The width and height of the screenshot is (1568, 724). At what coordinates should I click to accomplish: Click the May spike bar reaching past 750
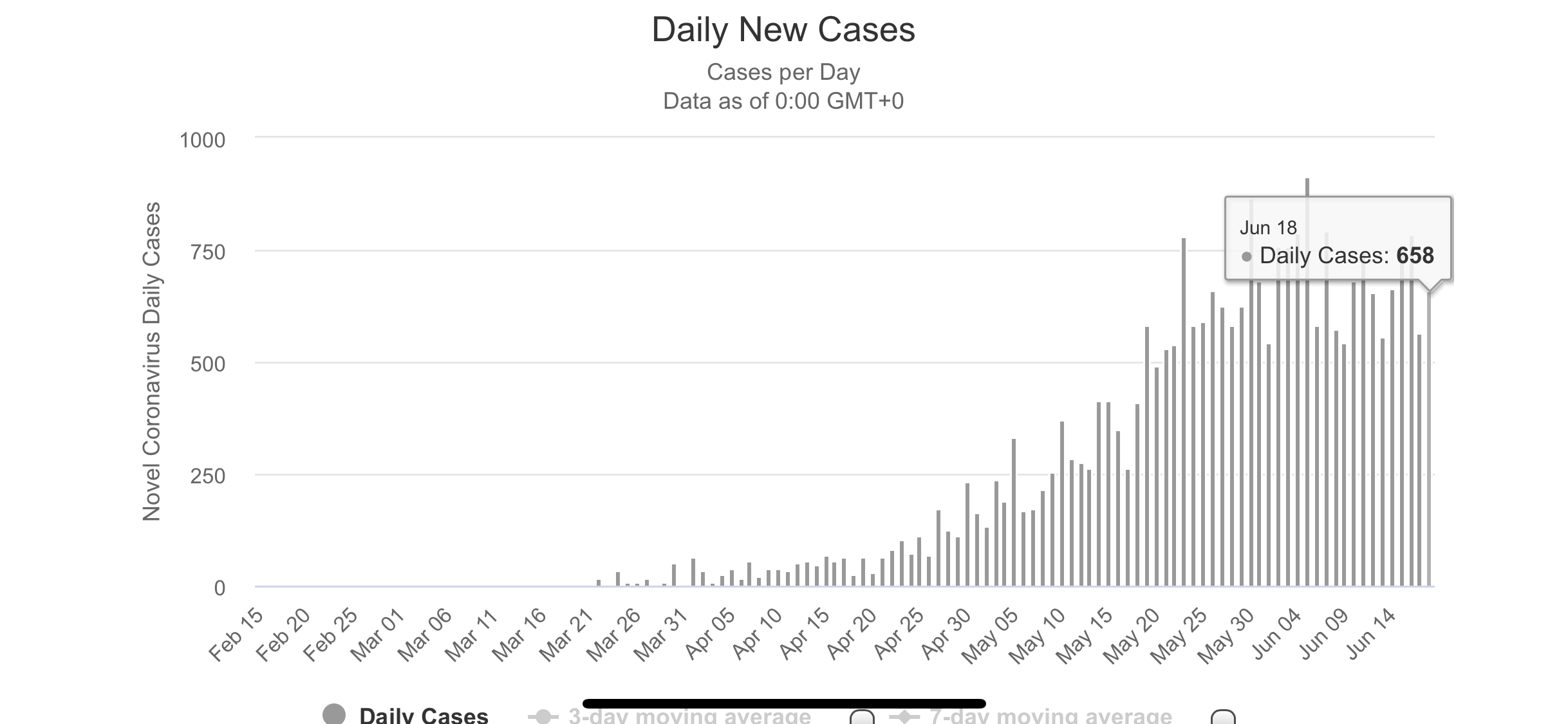coord(1184,412)
